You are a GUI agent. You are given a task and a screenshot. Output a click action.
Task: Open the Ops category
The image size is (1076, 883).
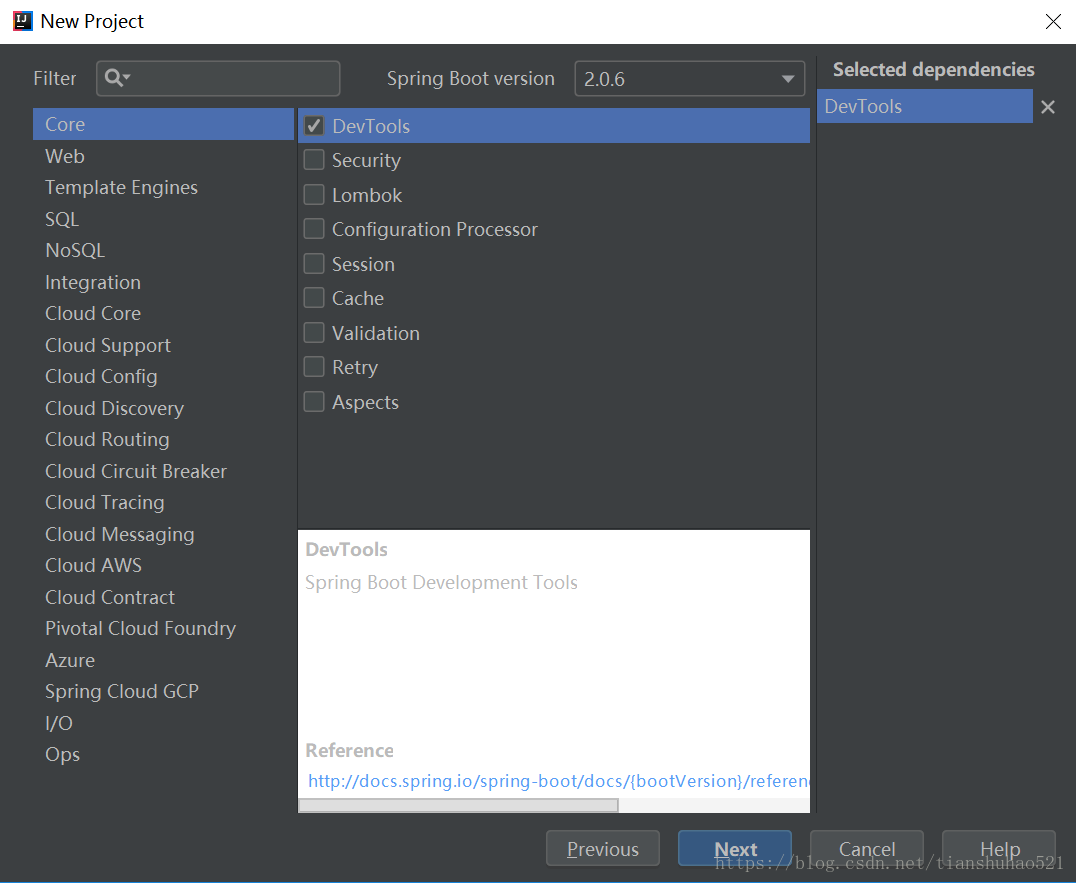pyautogui.click(x=163, y=755)
